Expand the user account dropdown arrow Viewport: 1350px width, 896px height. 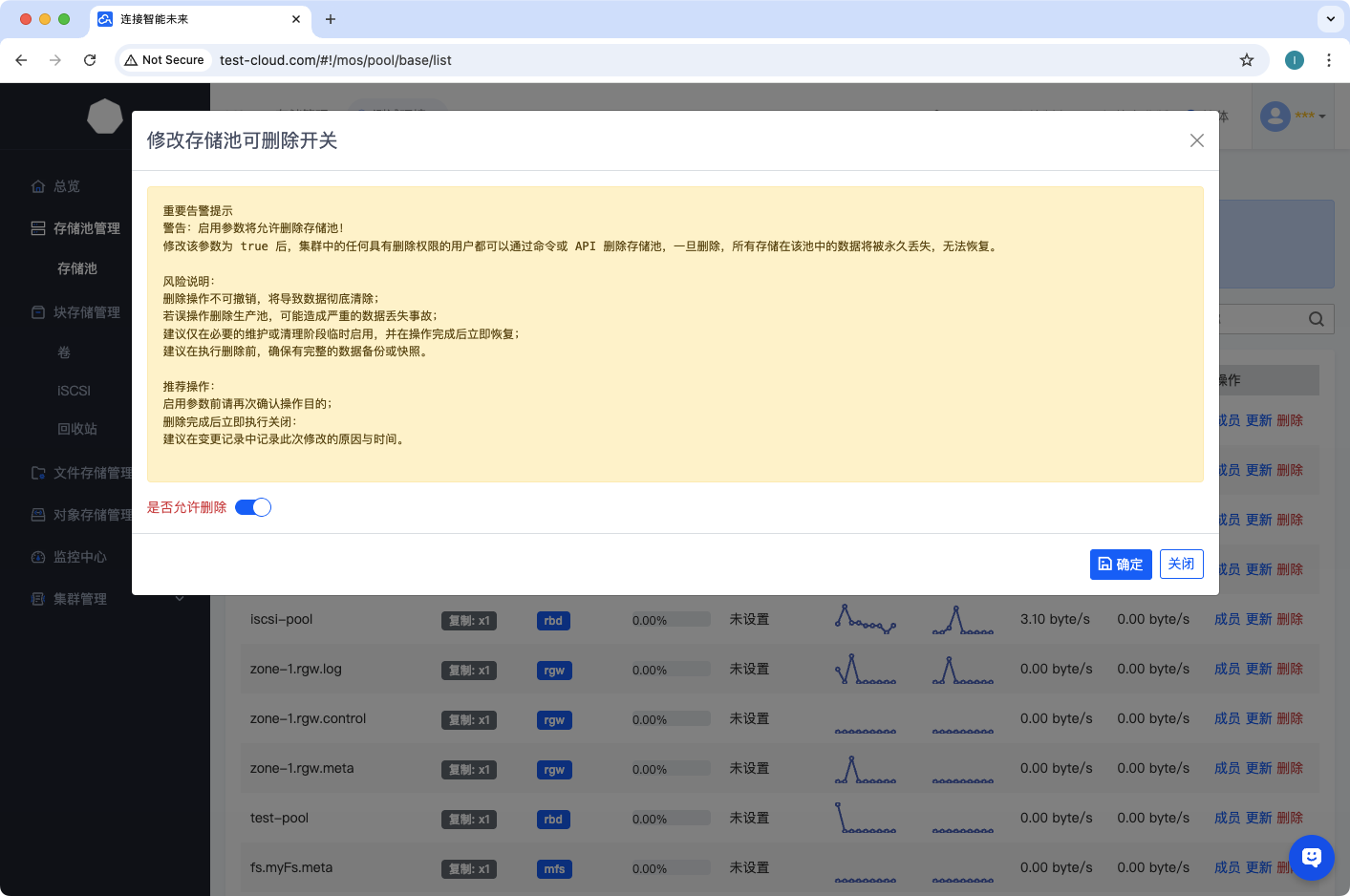[1322, 117]
